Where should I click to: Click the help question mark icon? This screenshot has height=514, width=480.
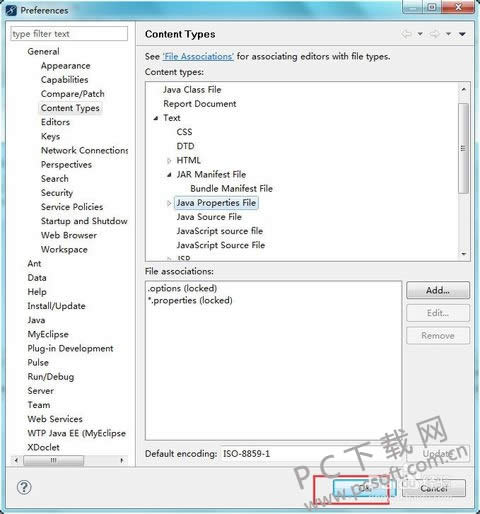coord(24,487)
